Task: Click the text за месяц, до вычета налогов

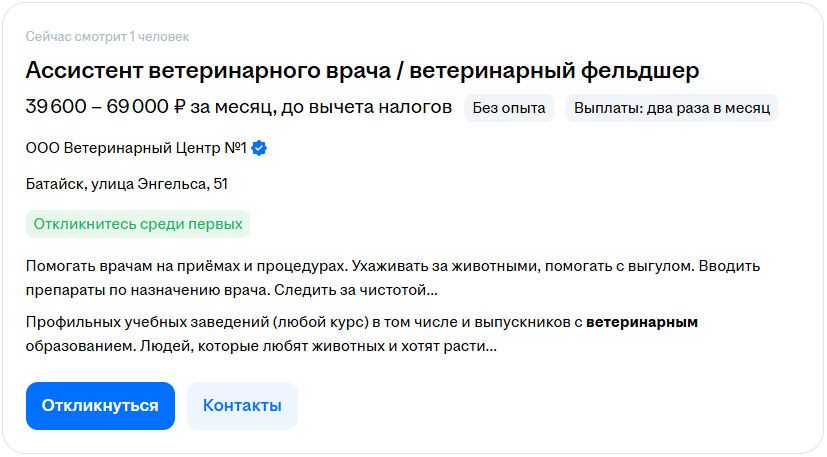Action: [x=321, y=108]
